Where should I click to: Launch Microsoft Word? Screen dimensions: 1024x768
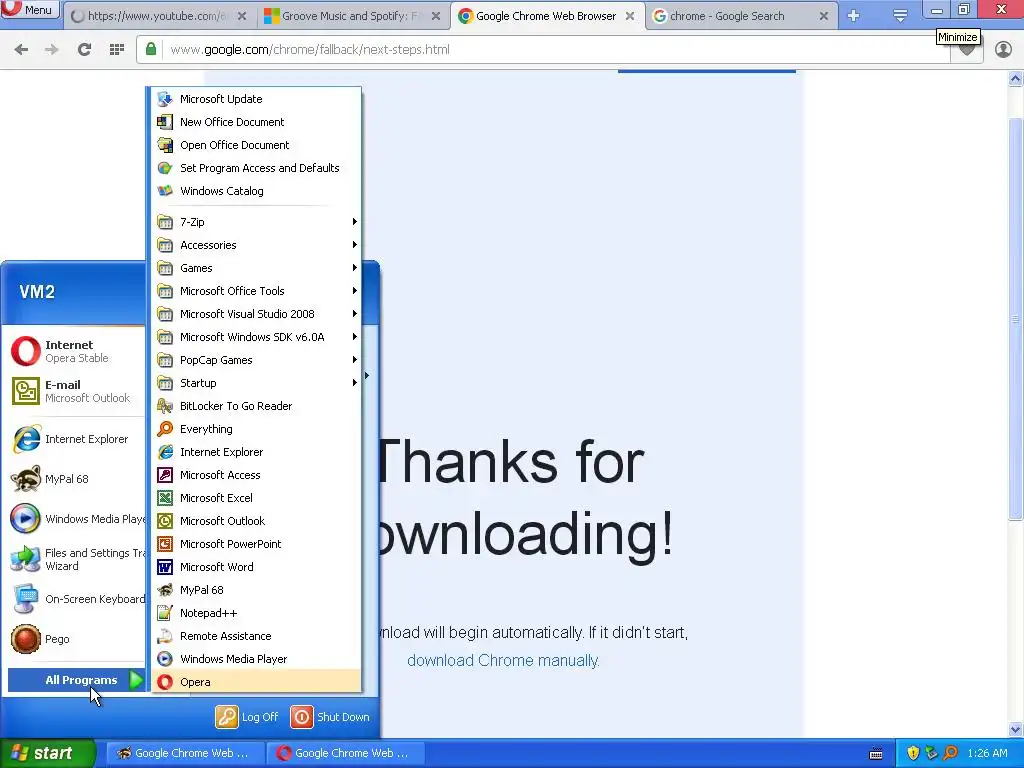256,567
